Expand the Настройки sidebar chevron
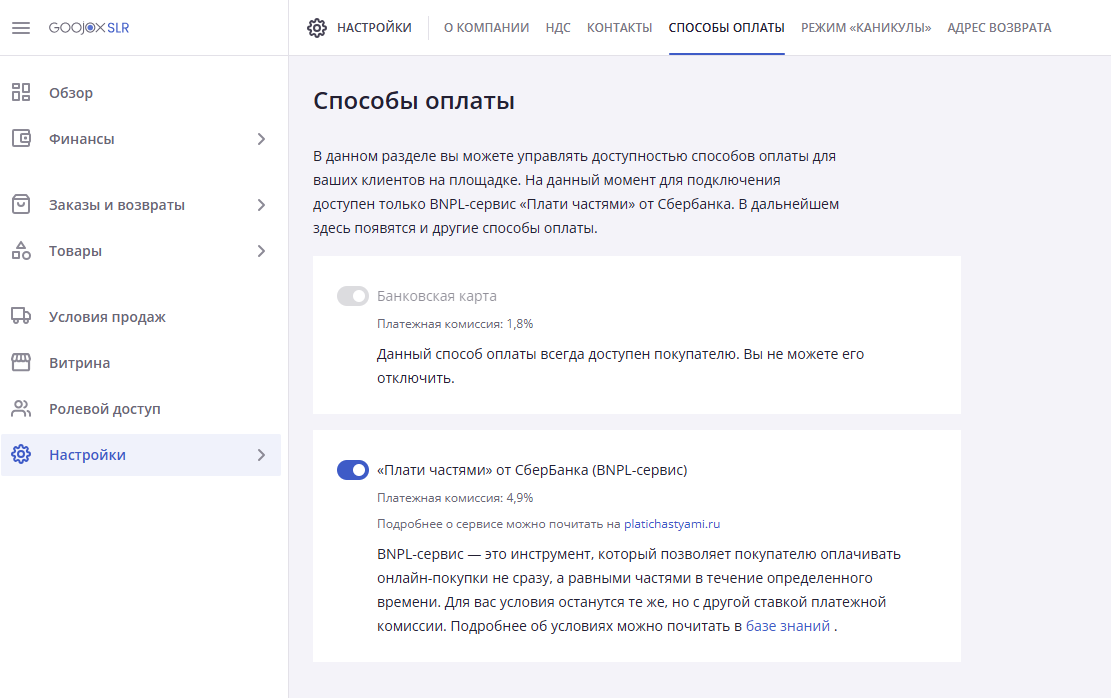This screenshot has width=1111, height=698. point(261,455)
